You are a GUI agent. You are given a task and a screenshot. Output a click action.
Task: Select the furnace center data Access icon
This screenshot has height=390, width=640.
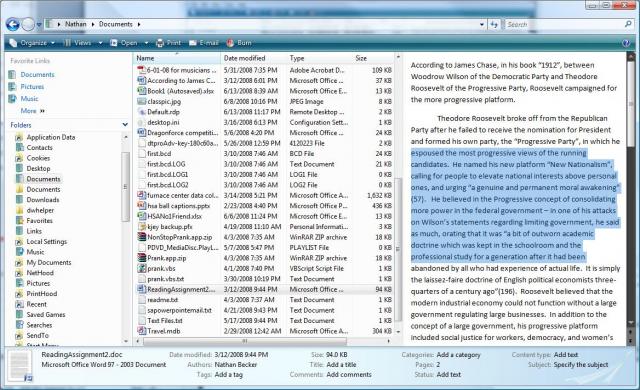tap(142, 195)
